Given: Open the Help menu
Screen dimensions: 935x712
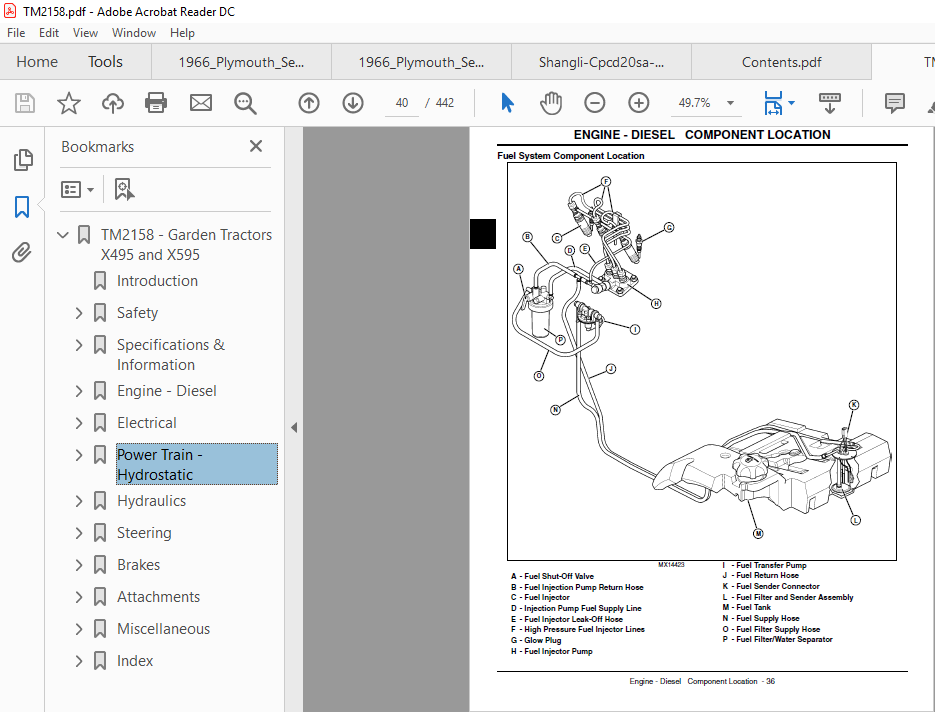Looking at the screenshot, I should tap(182, 33).
